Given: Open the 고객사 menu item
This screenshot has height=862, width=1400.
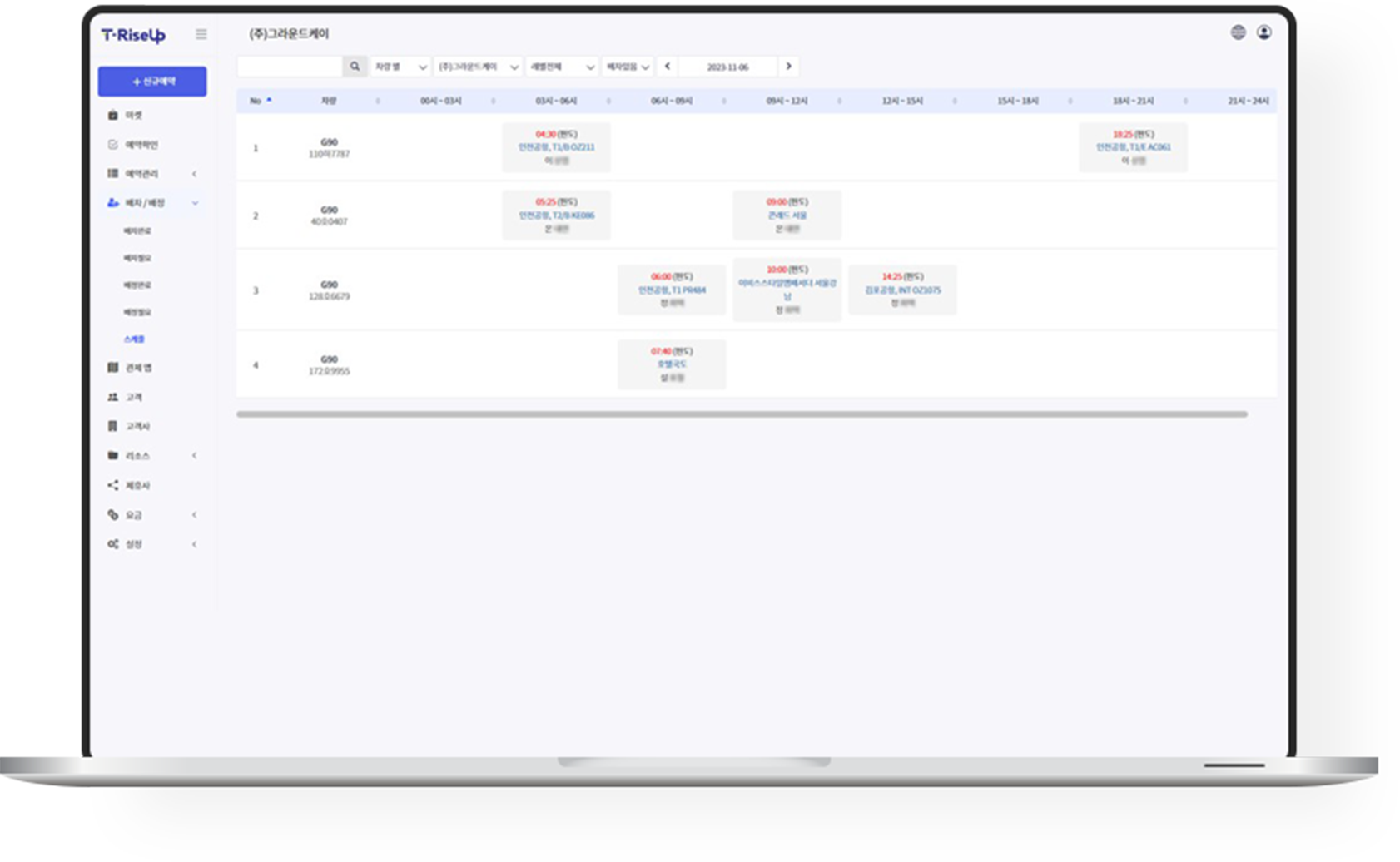Looking at the screenshot, I should click(137, 426).
